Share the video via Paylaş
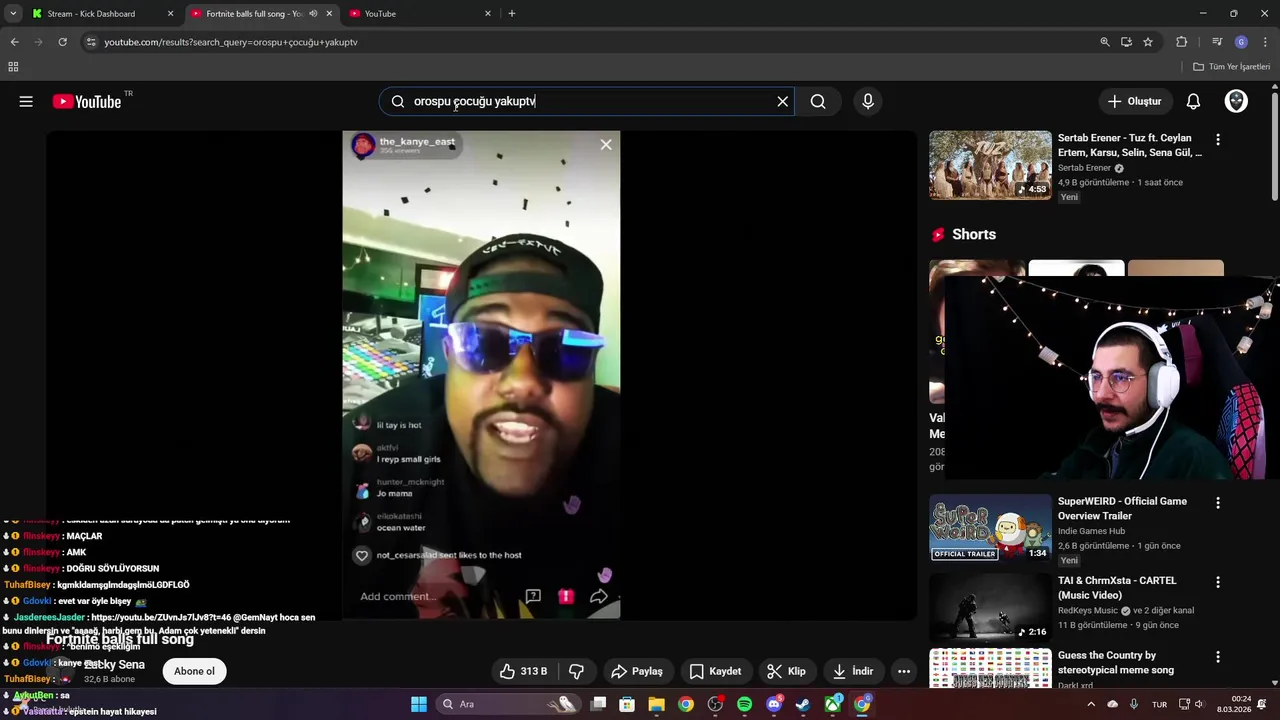The width and height of the screenshot is (1280, 720). (637, 671)
